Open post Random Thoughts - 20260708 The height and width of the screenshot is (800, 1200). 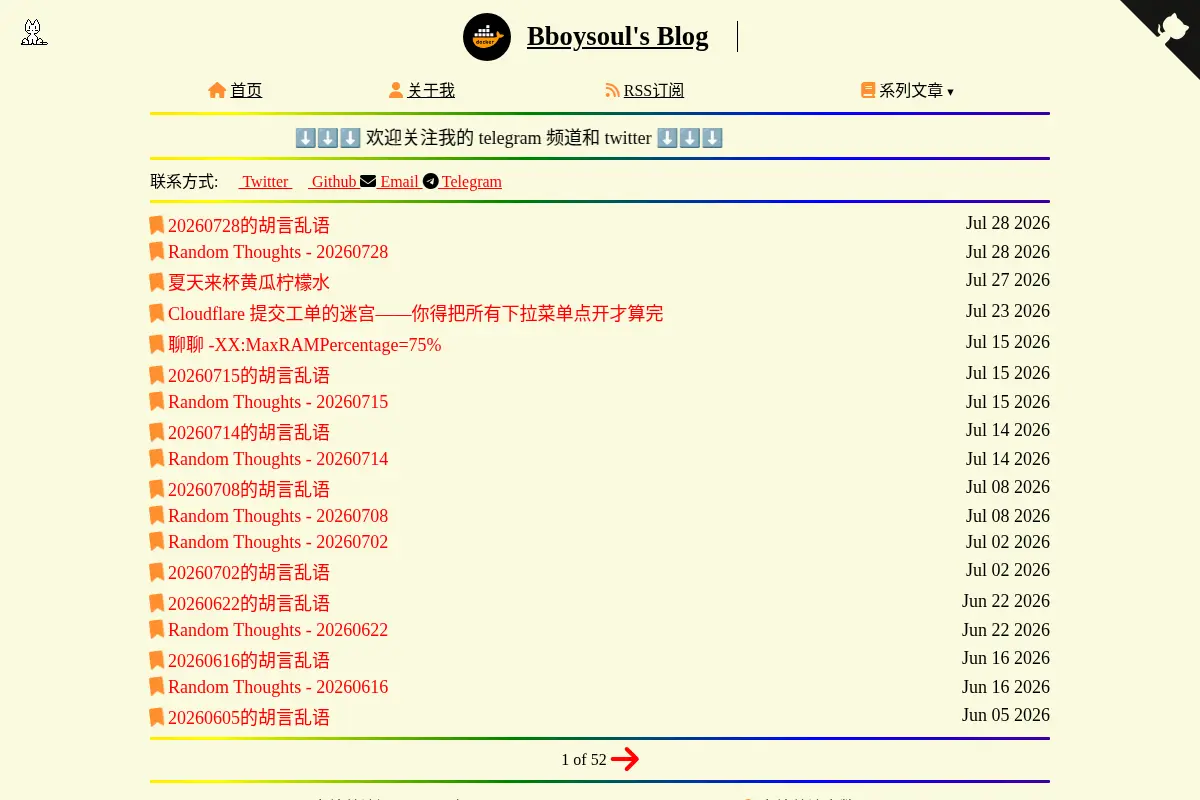(278, 516)
